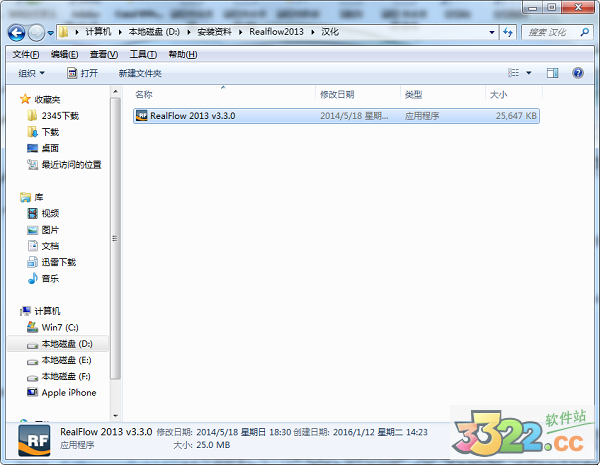Refresh the folder with the refresh button
The width and height of the screenshot is (600, 465).
click(508, 33)
